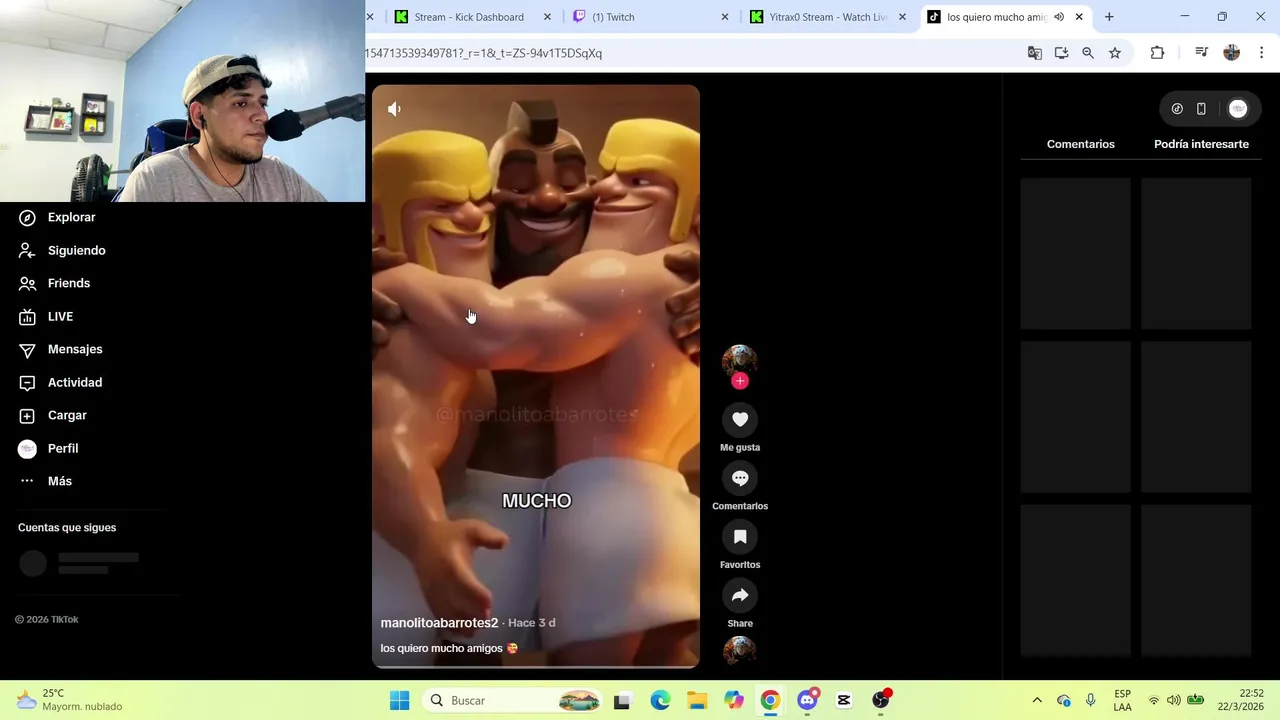Open the Chrome profile avatar

coord(1232,53)
